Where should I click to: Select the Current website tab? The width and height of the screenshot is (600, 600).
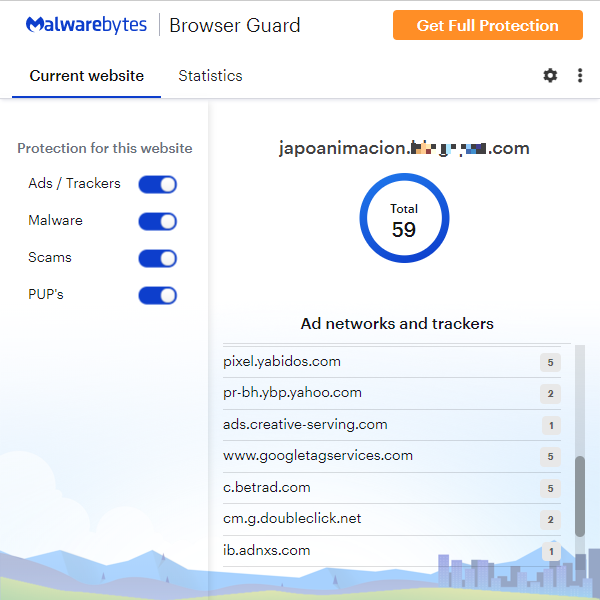(x=86, y=76)
